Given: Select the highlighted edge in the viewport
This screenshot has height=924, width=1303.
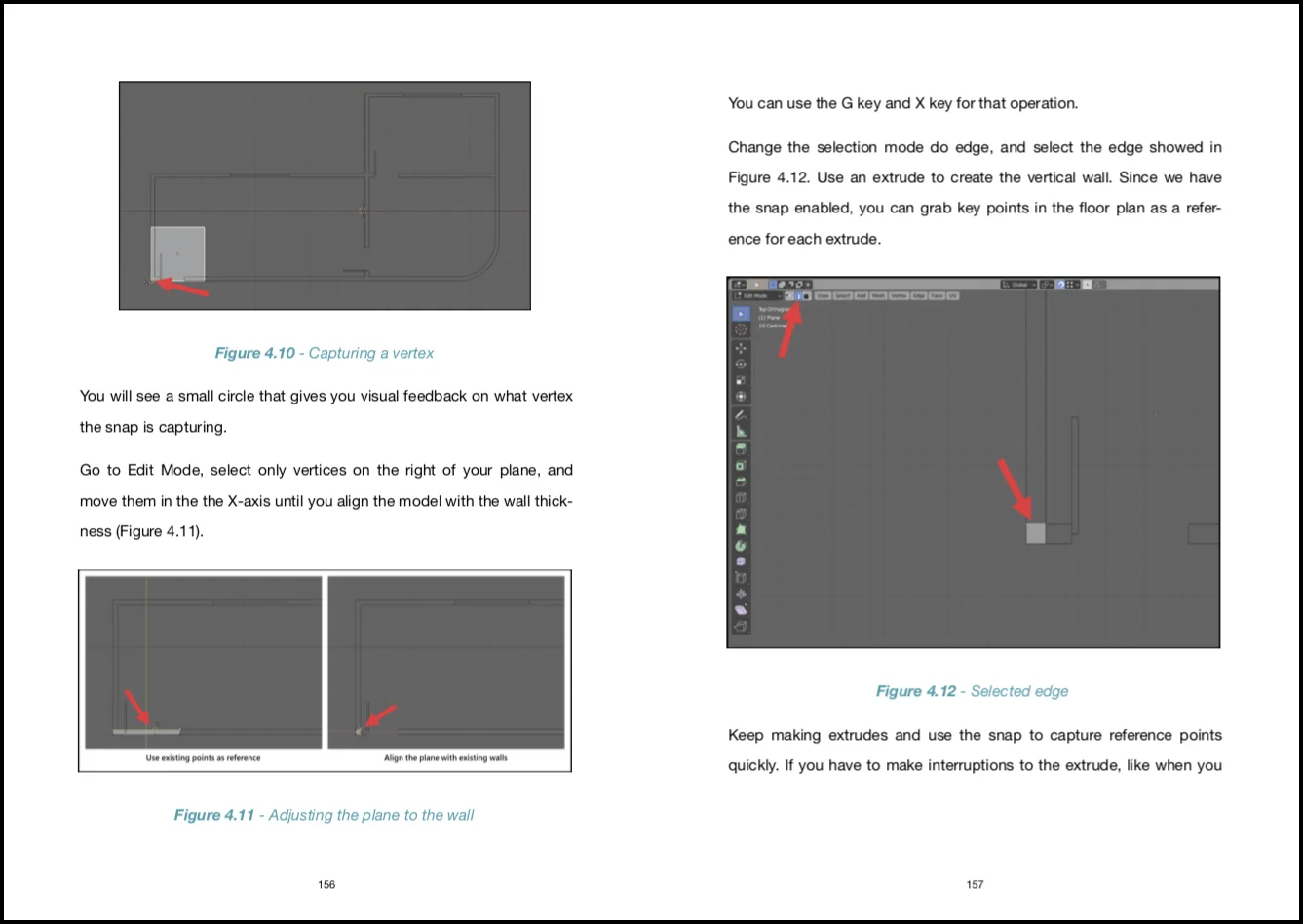Looking at the screenshot, I should (x=1034, y=532).
